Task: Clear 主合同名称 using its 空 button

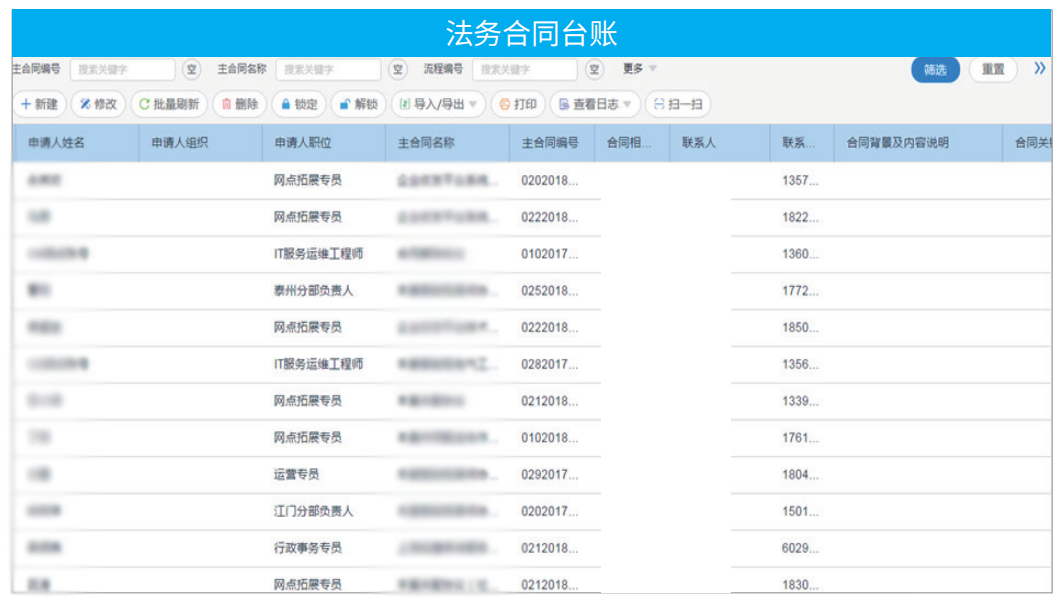Action: tap(398, 69)
